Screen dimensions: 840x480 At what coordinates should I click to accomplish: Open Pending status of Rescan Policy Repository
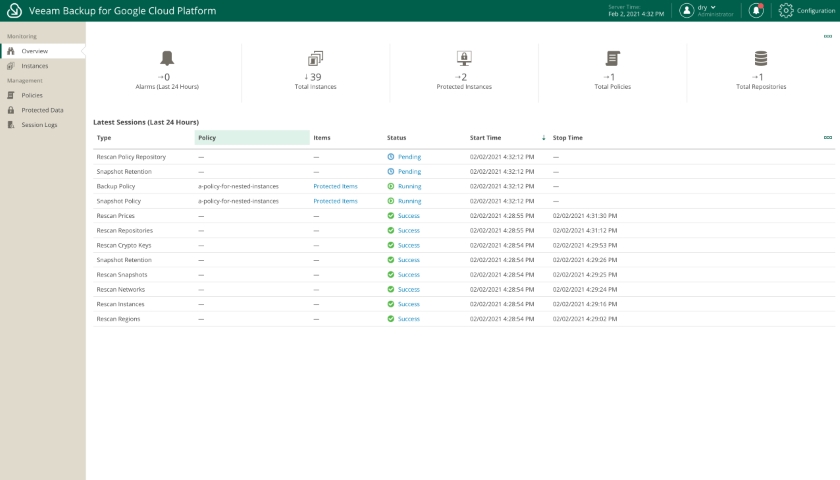(x=409, y=157)
